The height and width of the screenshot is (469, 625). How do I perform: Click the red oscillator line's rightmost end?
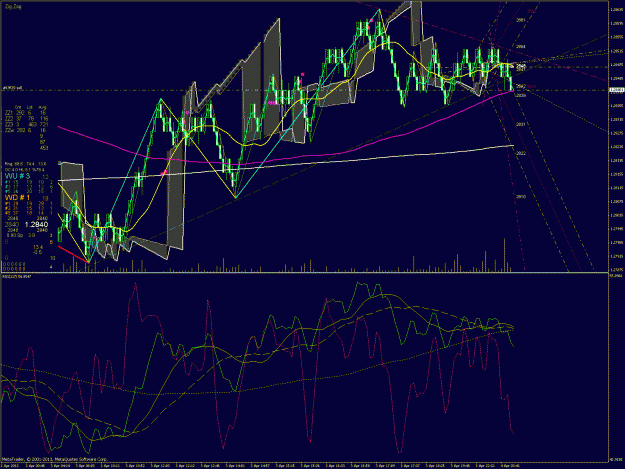[513, 433]
